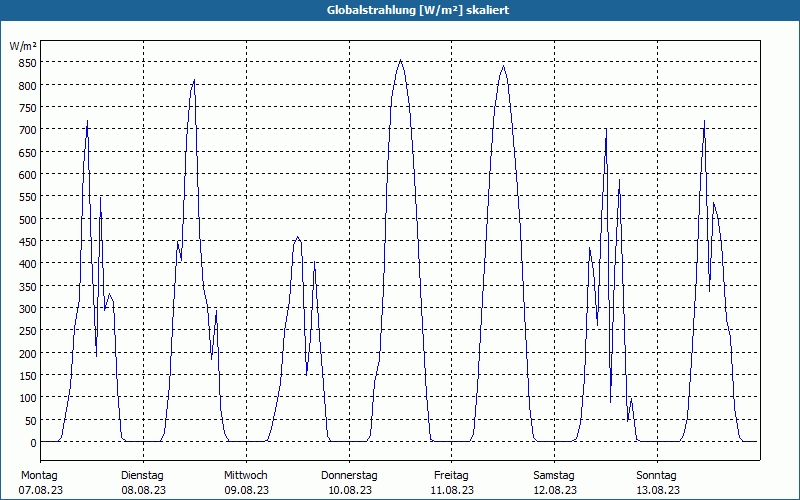Click the 07.08.23 date label
The image size is (800, 500).
pos(41,490)
